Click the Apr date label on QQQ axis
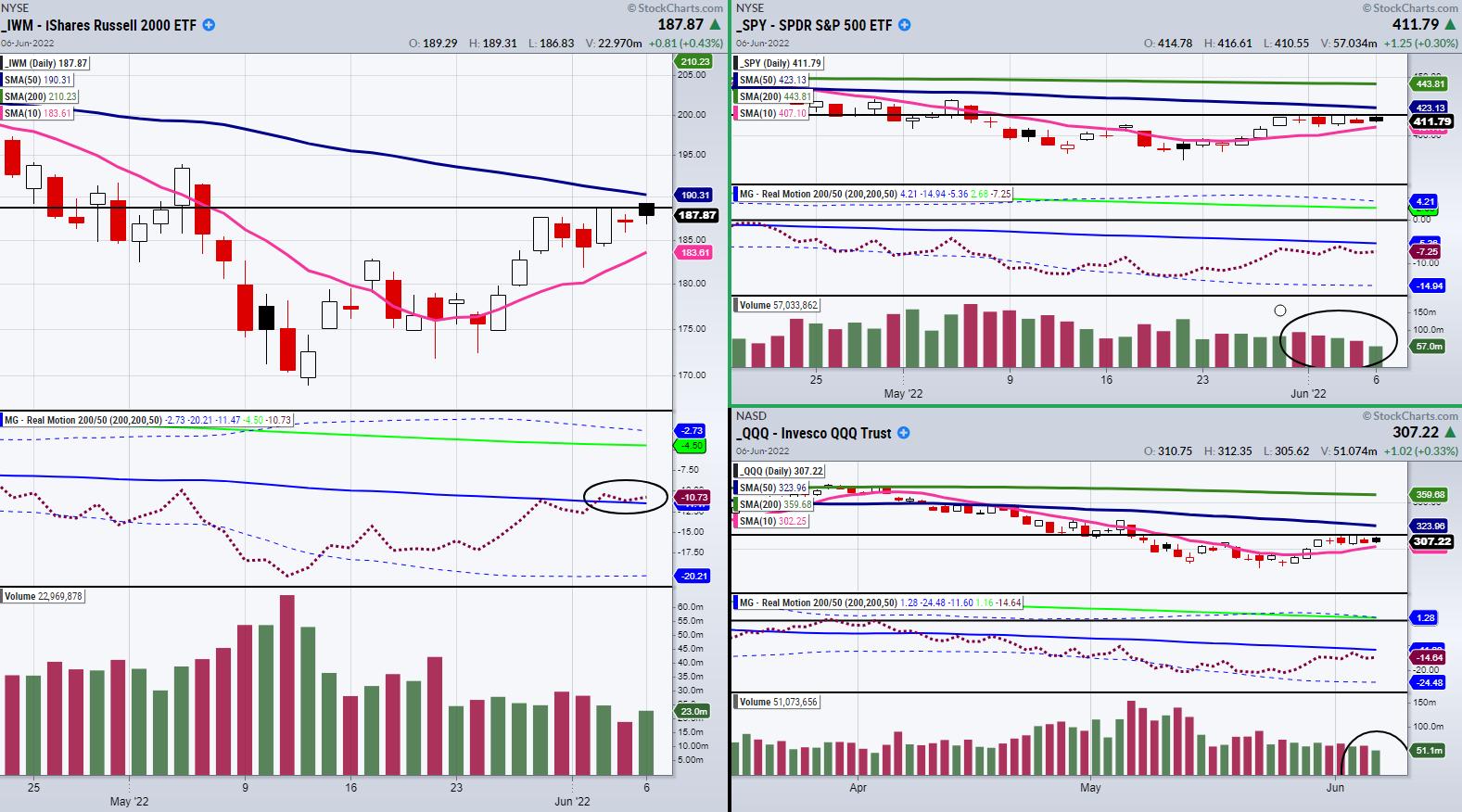 [x=858, y=788]
